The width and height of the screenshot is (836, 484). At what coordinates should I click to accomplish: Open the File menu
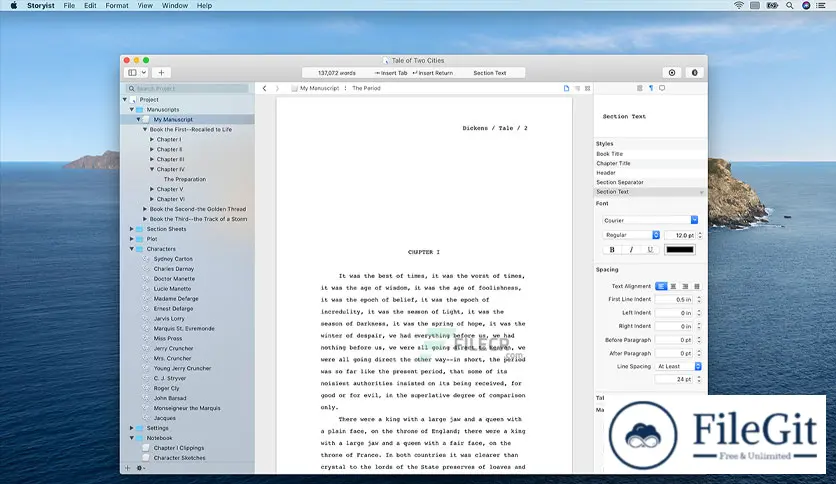69,6
